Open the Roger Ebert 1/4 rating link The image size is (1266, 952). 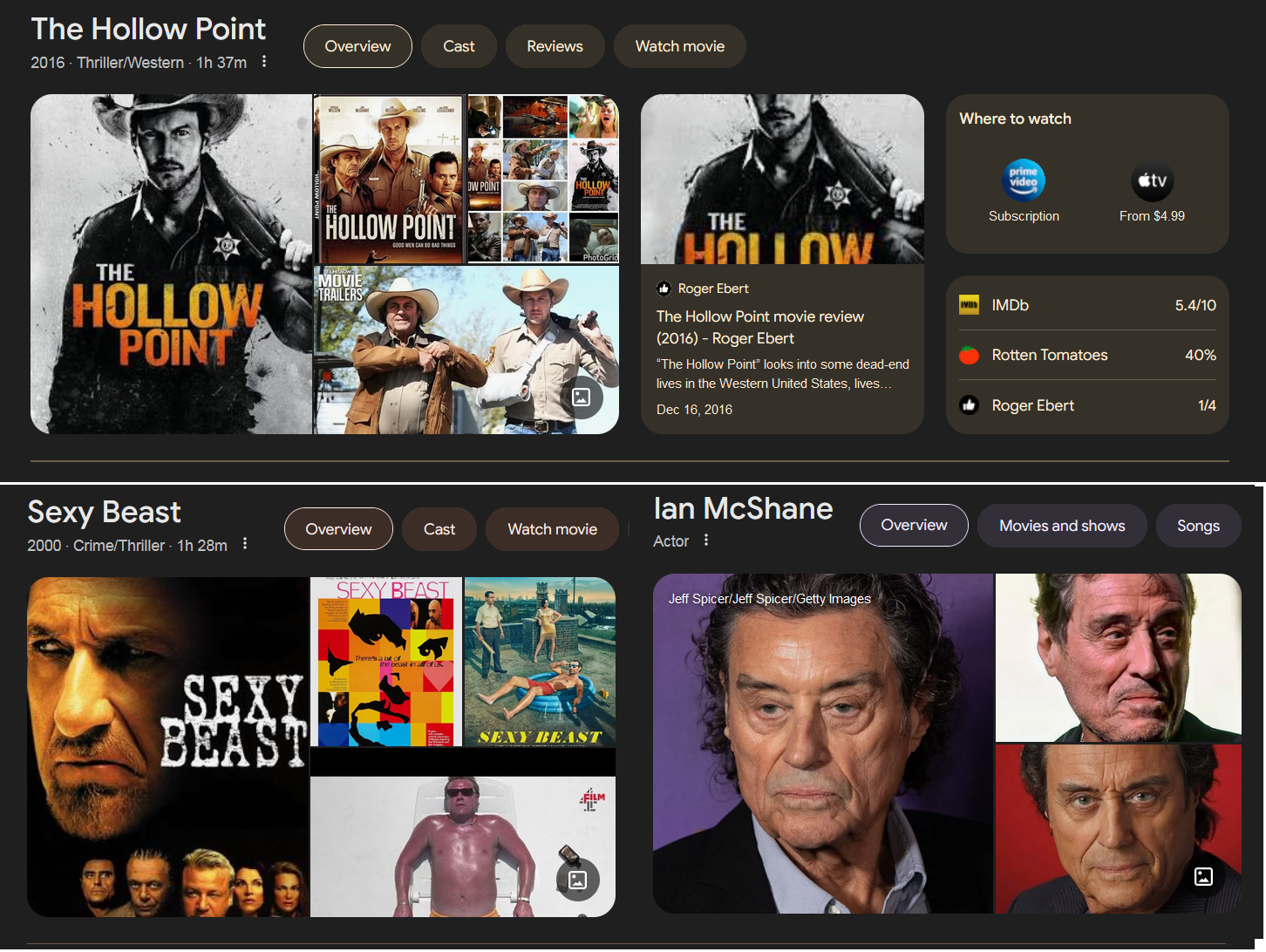[1087, 405]
